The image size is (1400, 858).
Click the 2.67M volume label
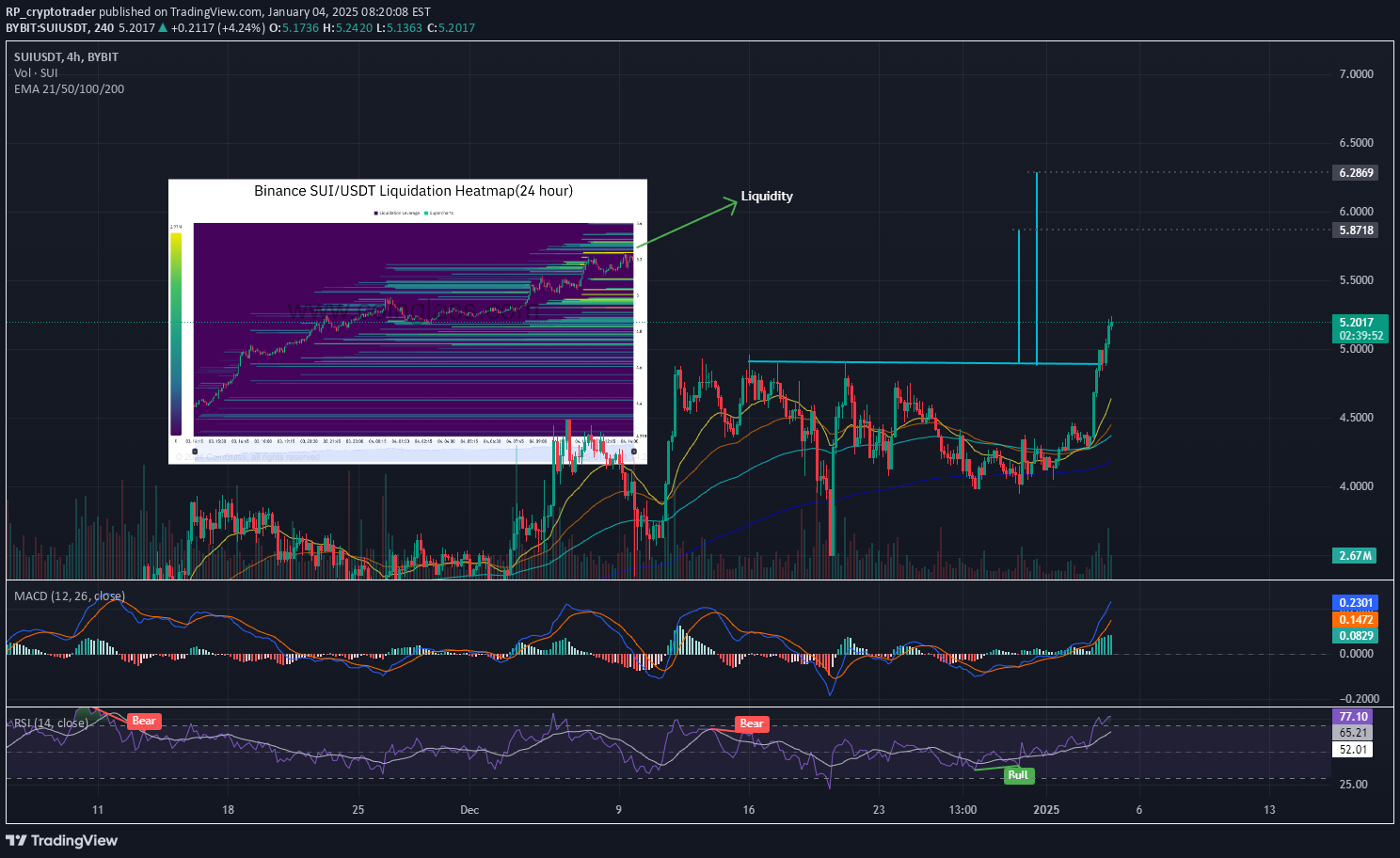pyautogui.click(x=1355, y=555)
